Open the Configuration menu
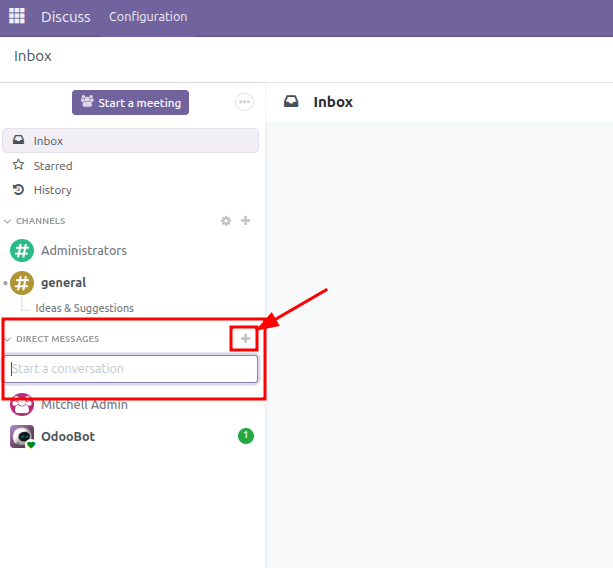 point(148,17)
